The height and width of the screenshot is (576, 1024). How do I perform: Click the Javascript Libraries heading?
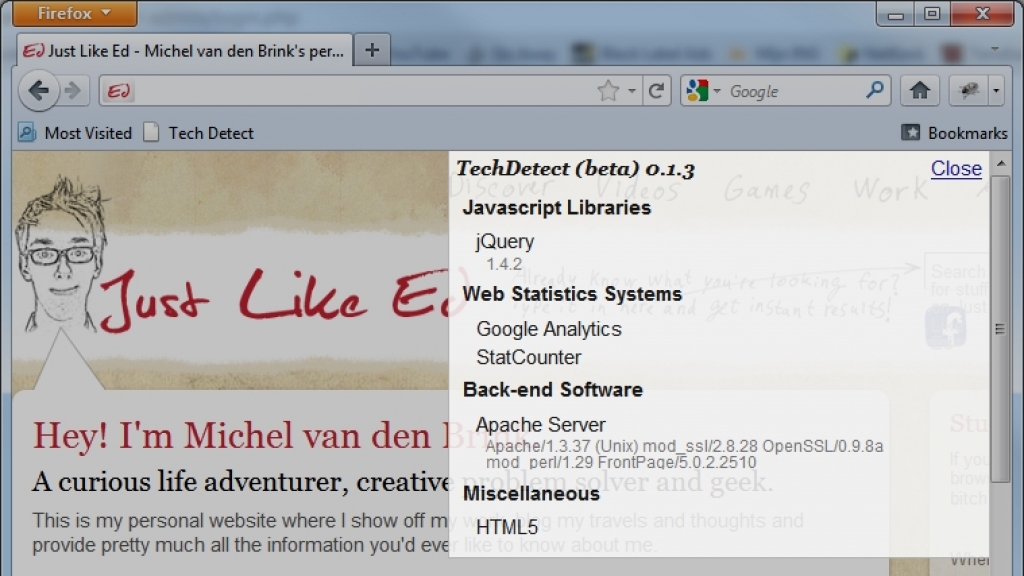(x=556, y=208)
